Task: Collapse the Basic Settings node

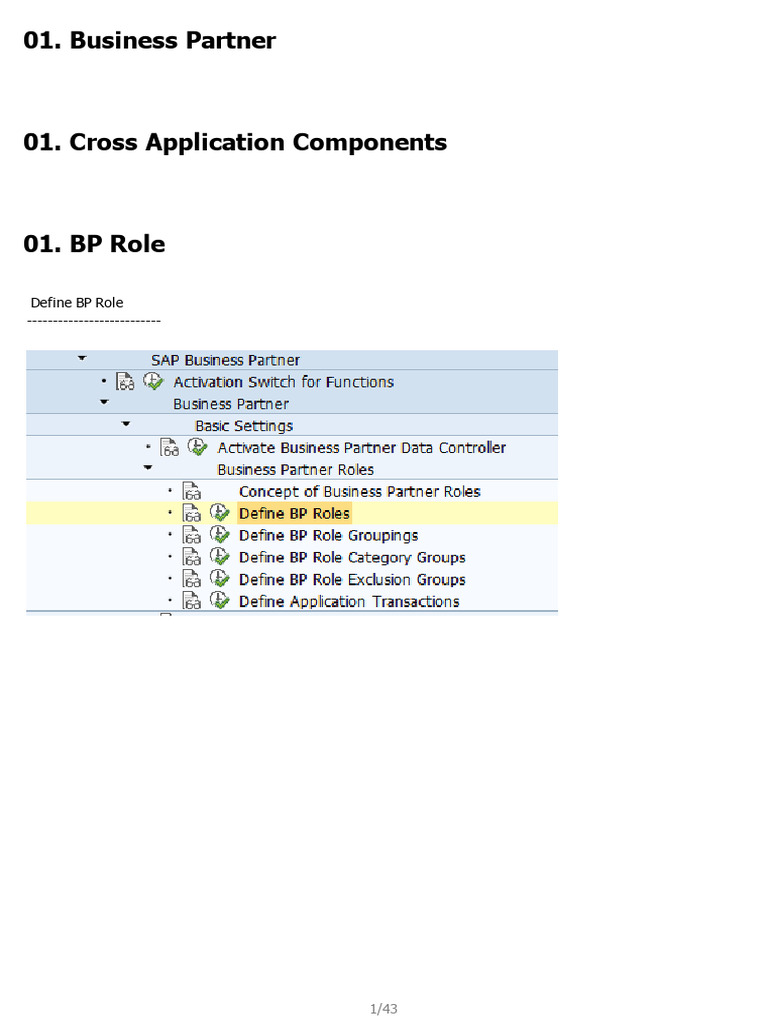Action: [x=126, y=424]
